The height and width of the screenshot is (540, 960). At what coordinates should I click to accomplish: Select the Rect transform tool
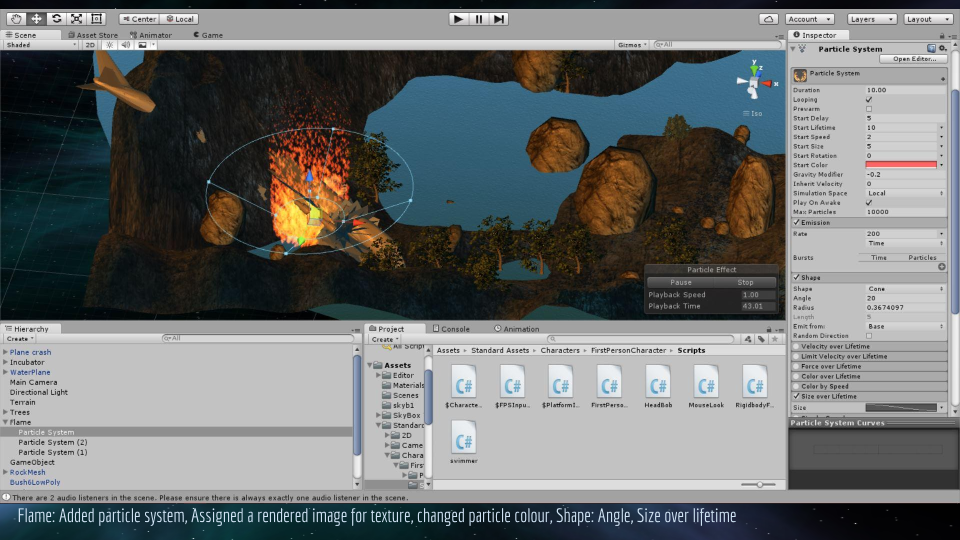point(96,19)
